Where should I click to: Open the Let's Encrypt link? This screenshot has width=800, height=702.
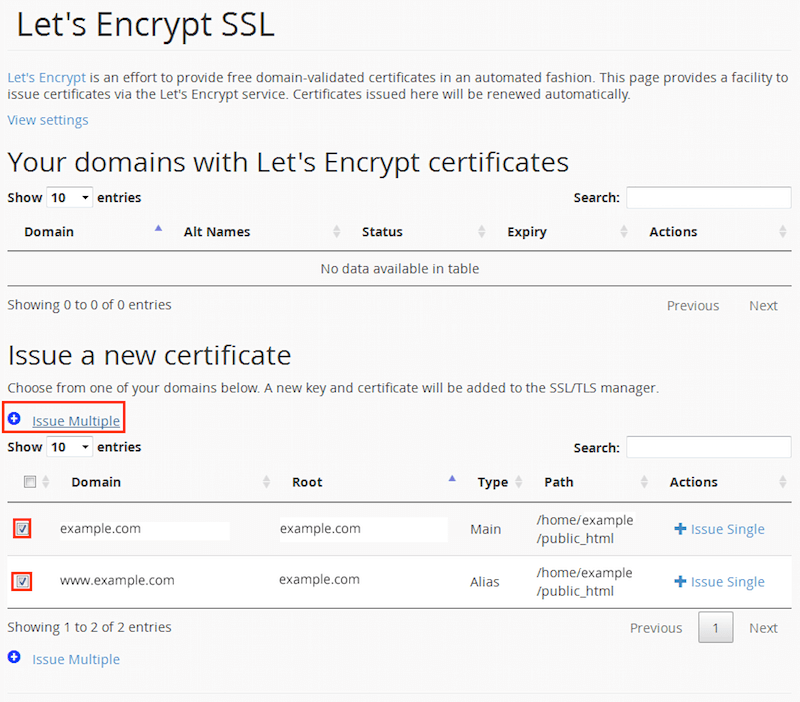tap(47, 77)
